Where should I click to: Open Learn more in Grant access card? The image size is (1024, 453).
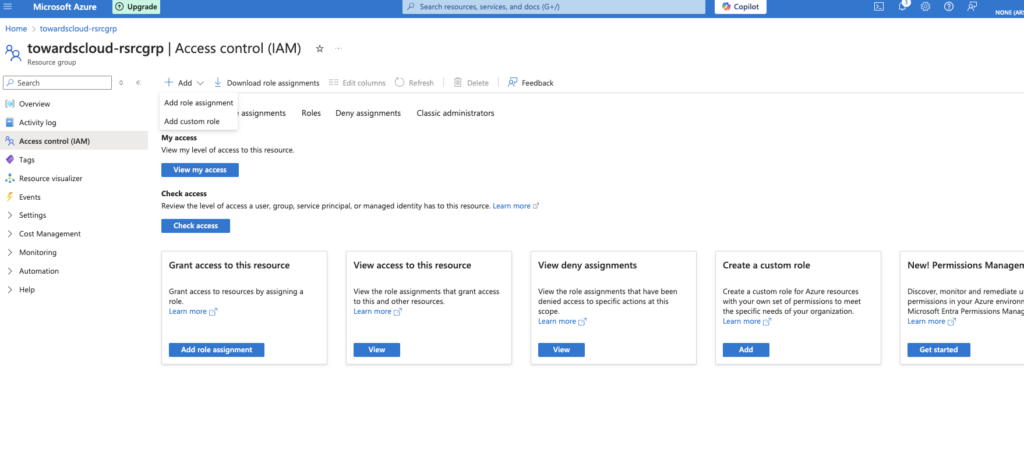pos(193,311)
